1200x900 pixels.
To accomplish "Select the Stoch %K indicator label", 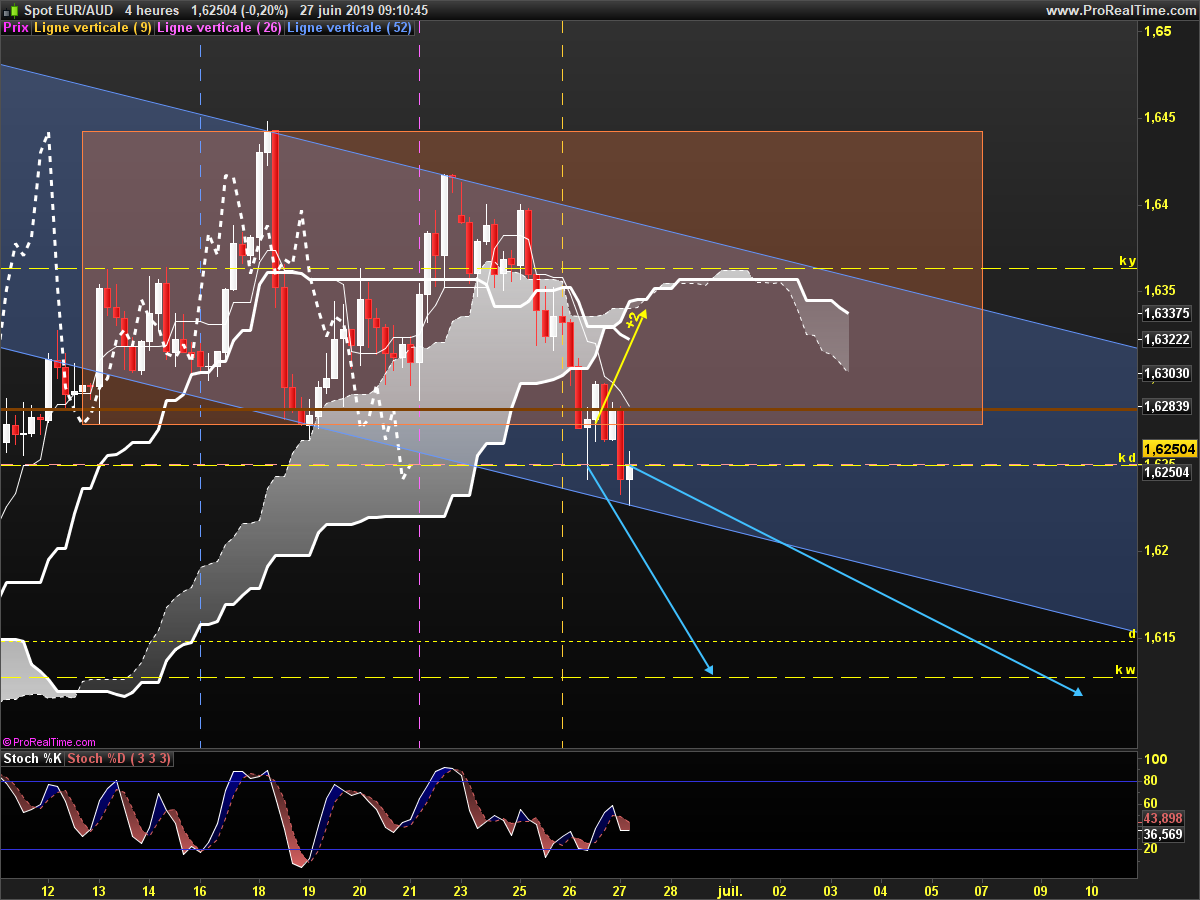I will pos(32,759).
